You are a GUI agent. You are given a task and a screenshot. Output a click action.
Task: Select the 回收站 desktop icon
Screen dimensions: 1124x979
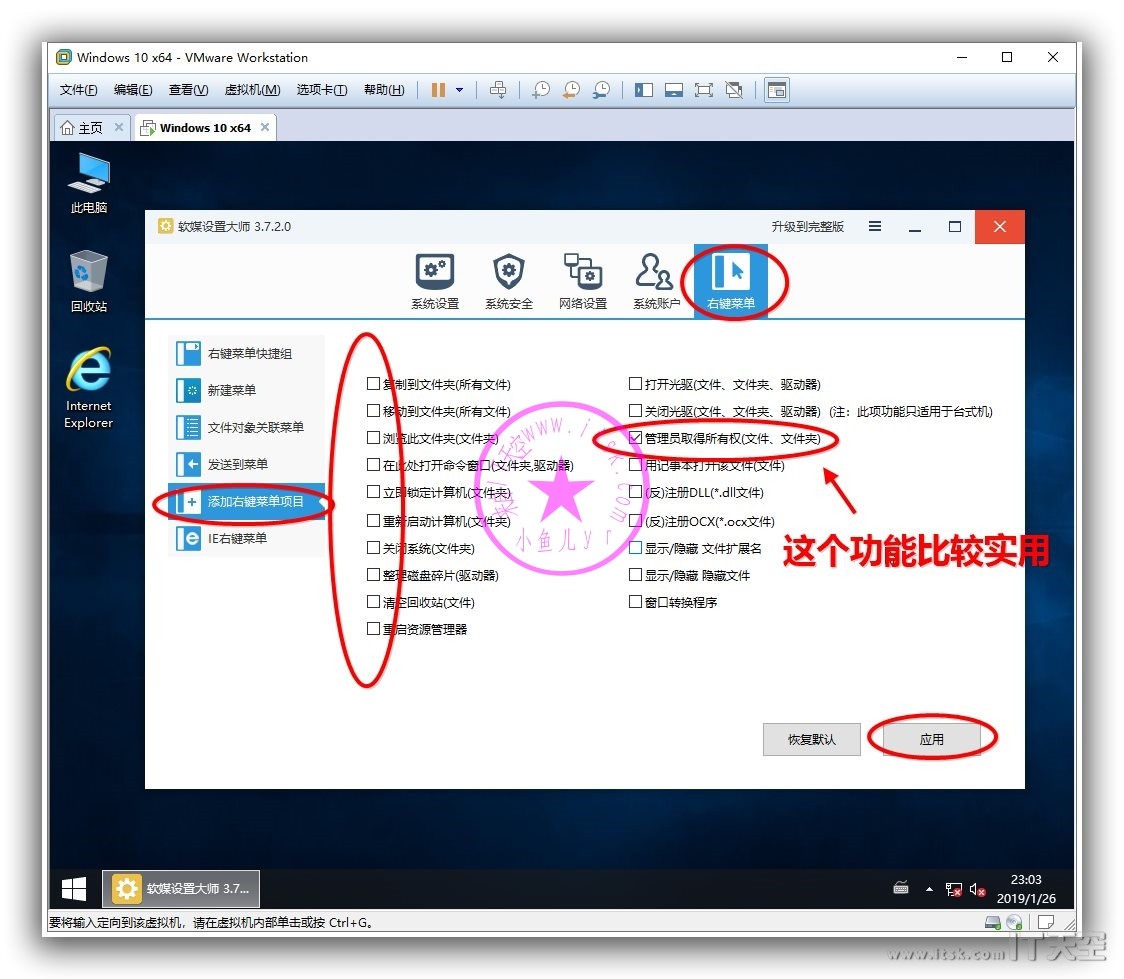click(89, 282)
